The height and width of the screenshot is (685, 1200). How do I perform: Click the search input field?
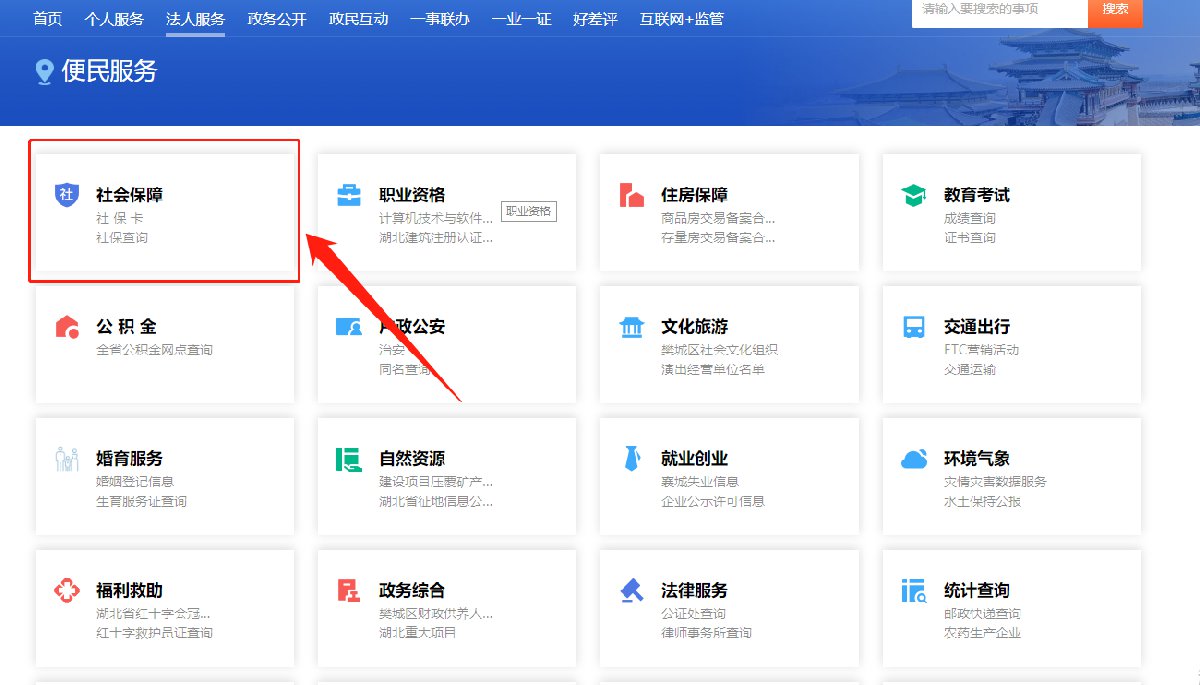[x=998, y=9]
